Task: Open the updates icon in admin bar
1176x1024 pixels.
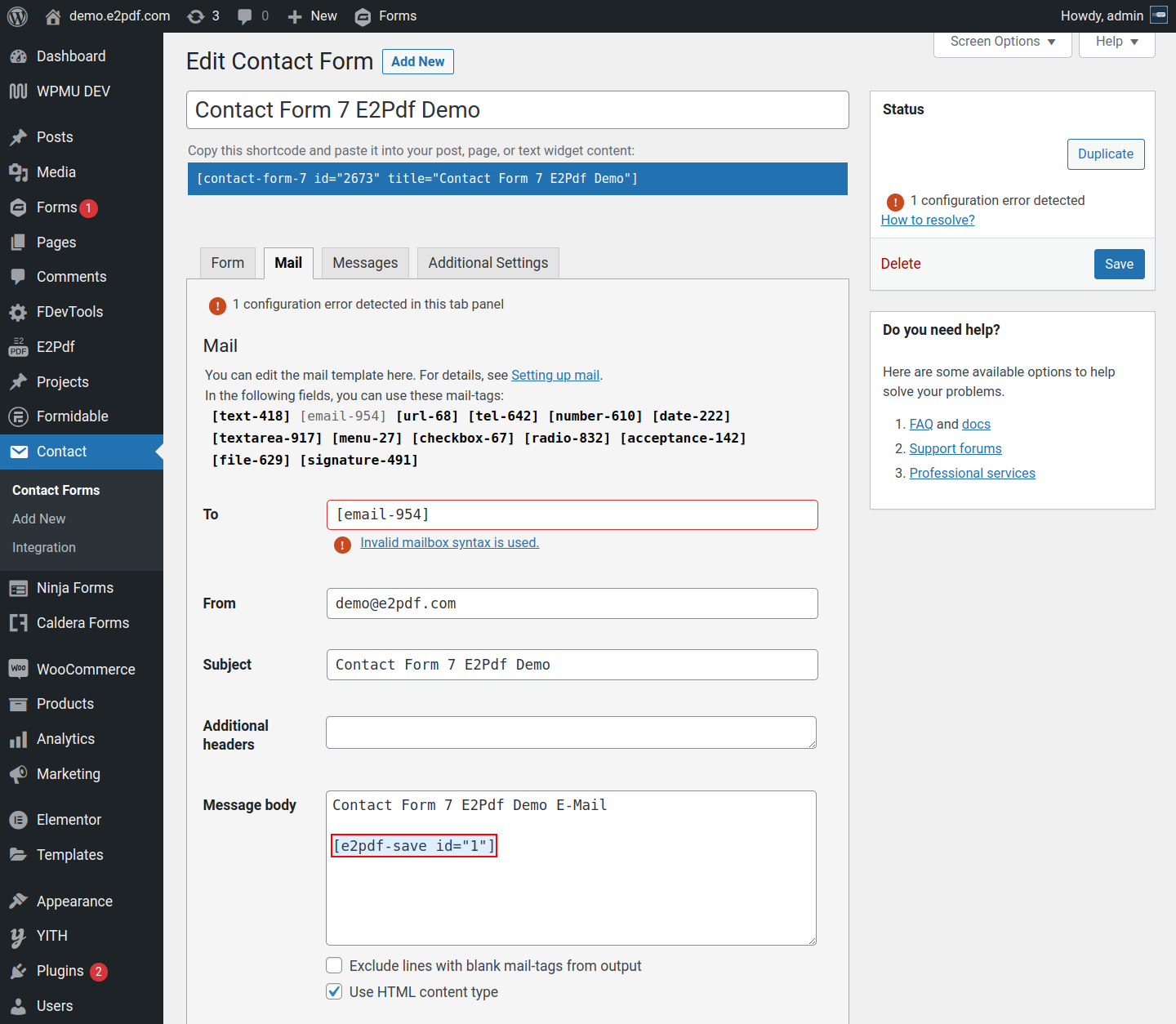Action: click(x=196, y=16)
